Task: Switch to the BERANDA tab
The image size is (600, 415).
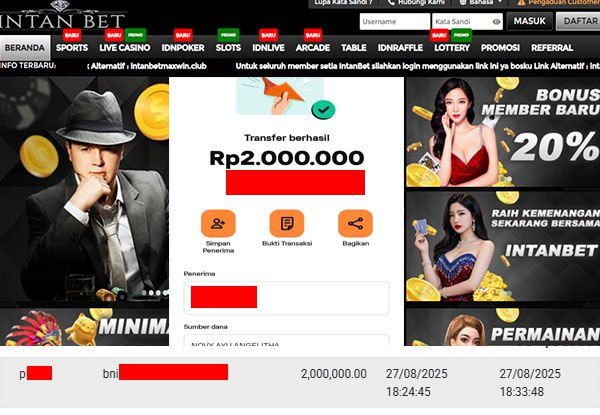Action: (x=25, y=47)
